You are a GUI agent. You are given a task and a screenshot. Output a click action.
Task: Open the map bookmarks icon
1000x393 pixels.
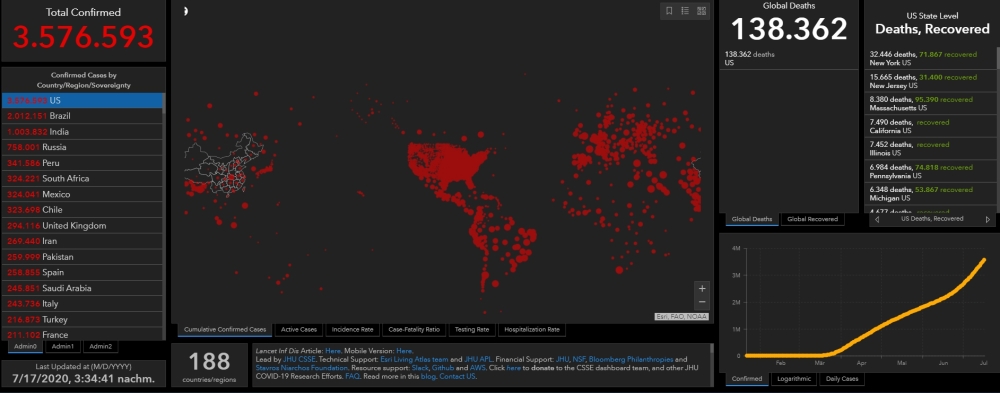[x=669, y=11]
